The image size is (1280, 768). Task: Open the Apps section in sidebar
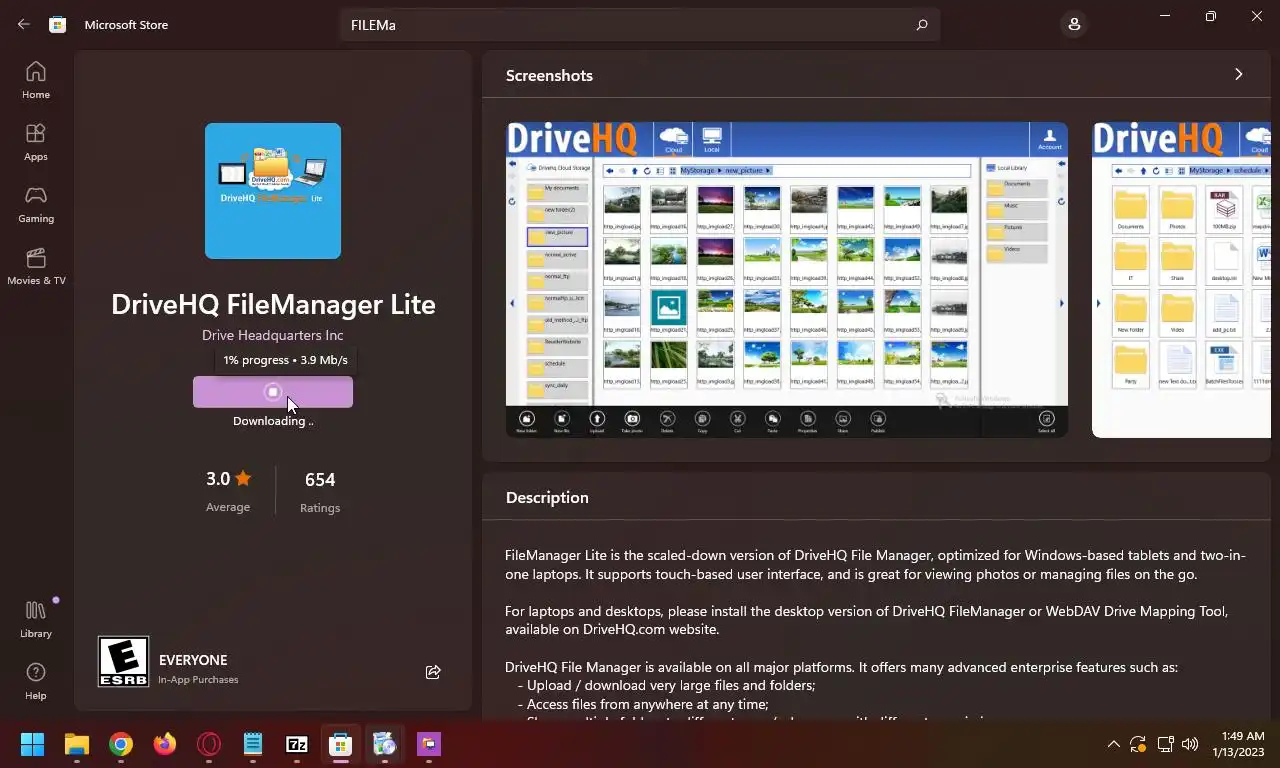(x=36, y=142)
